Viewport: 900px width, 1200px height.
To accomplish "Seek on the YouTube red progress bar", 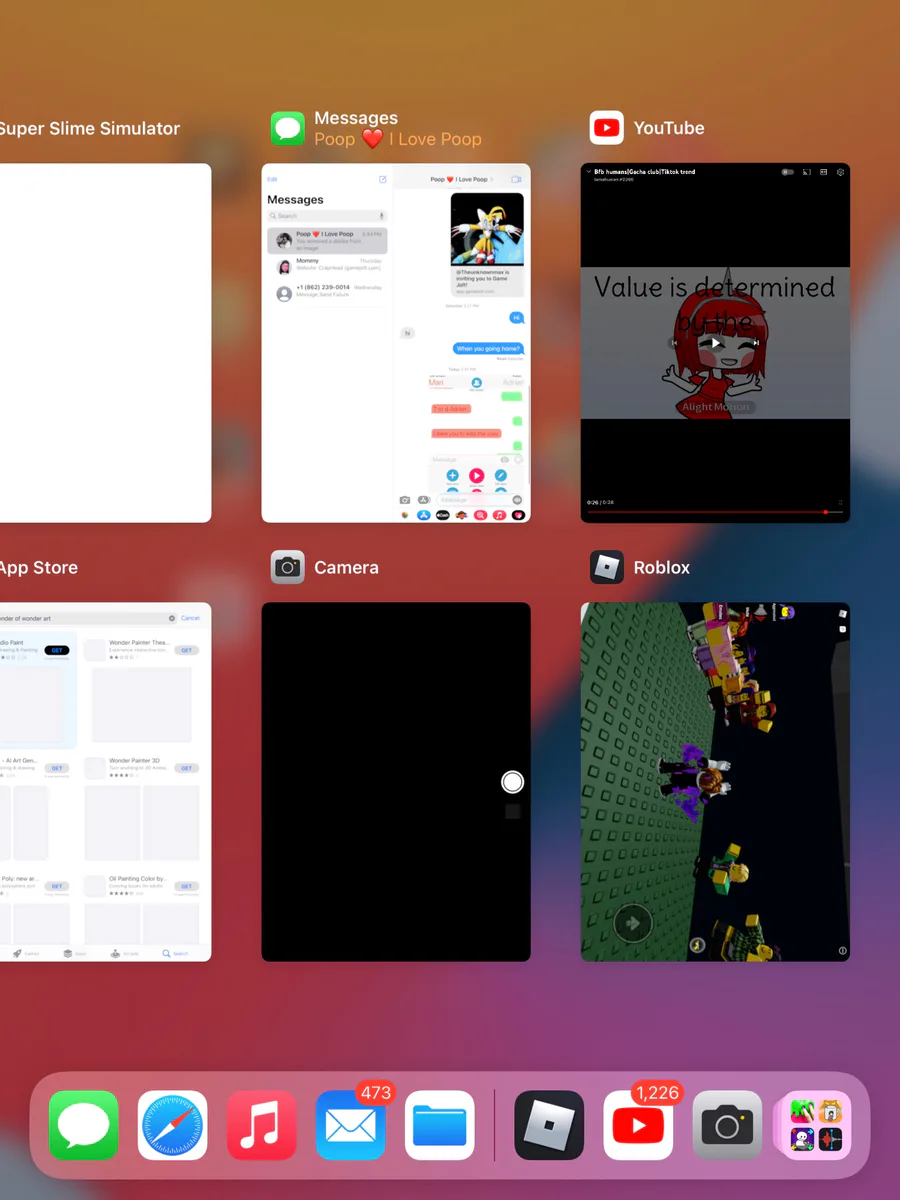I will (x=715, y=512).
